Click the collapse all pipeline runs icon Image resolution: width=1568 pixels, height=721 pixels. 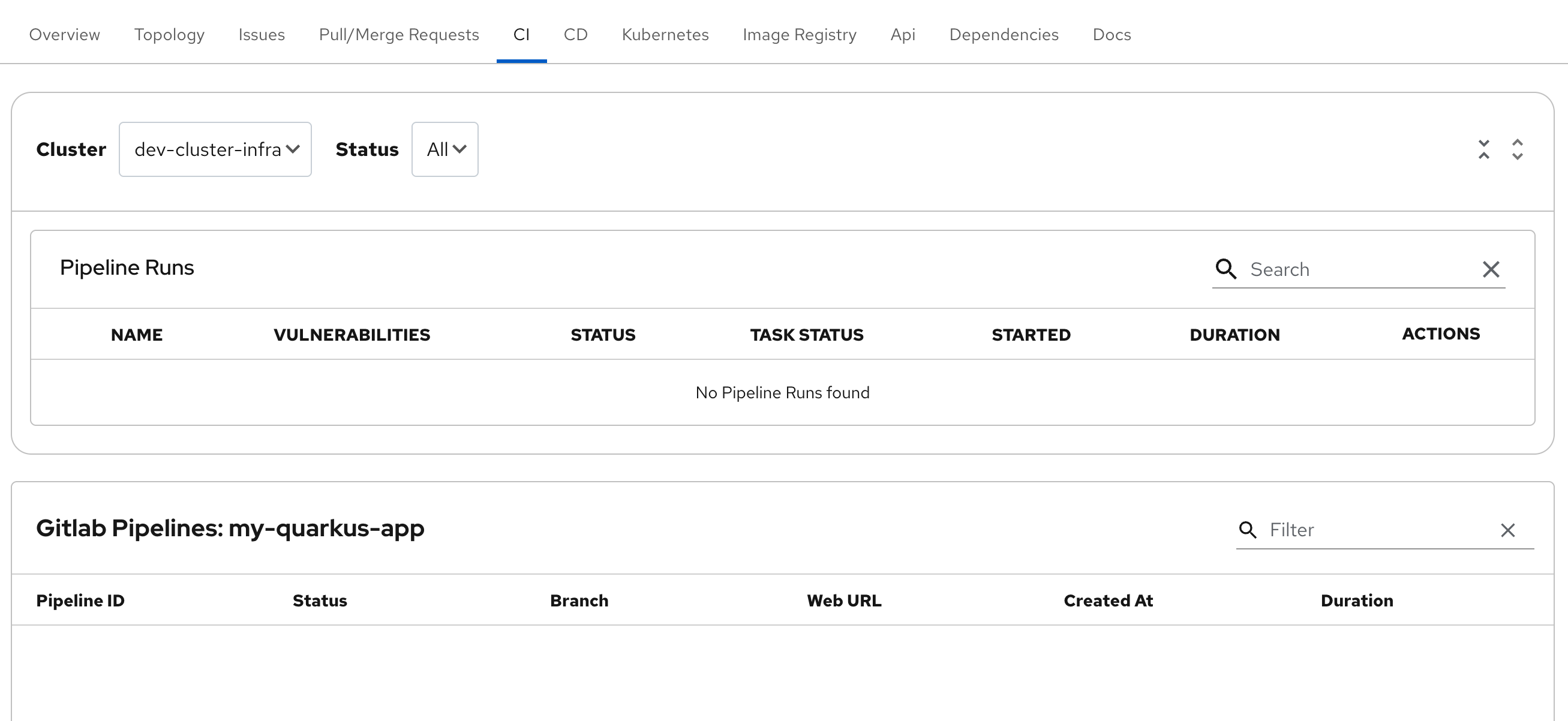click(x=1483, y=150)
